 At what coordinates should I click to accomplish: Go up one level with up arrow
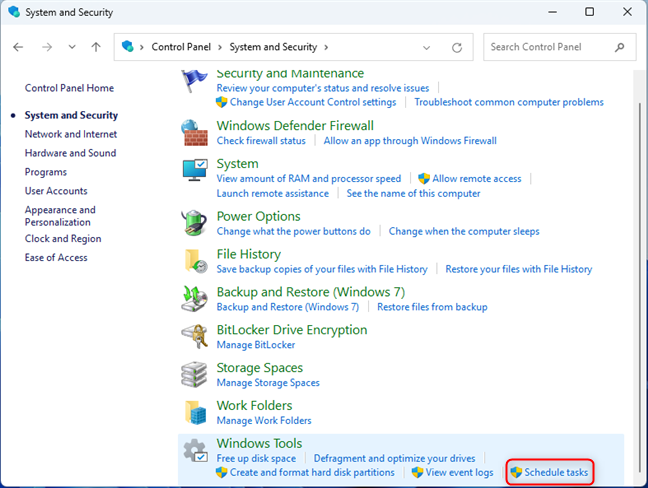tap(96, 47)
